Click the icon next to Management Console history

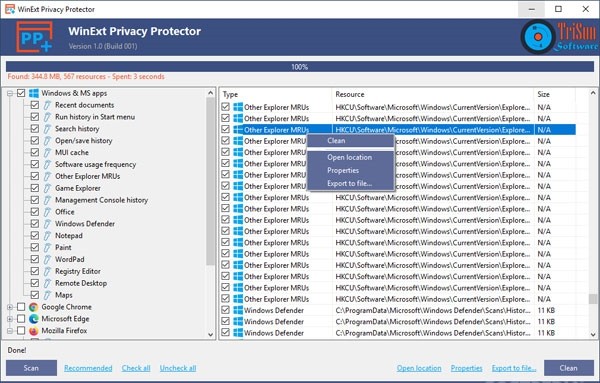(x=47, y=200)
